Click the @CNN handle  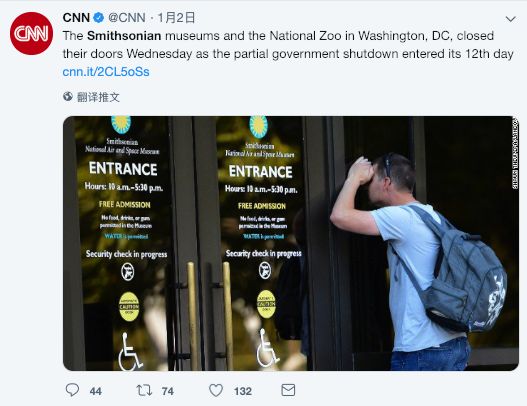click(127, 17)
